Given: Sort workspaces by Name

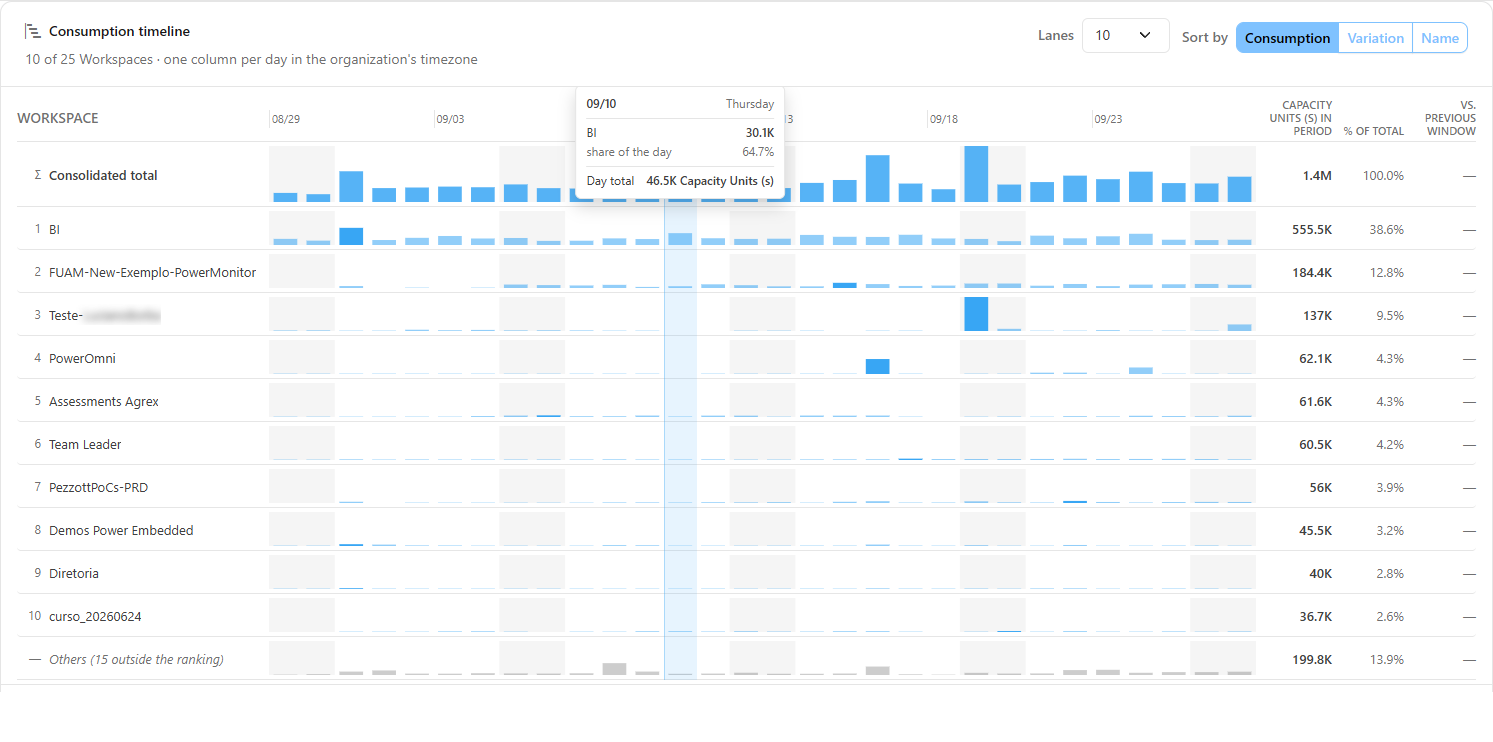Looking at the screenshot, I should (1439, 38).
